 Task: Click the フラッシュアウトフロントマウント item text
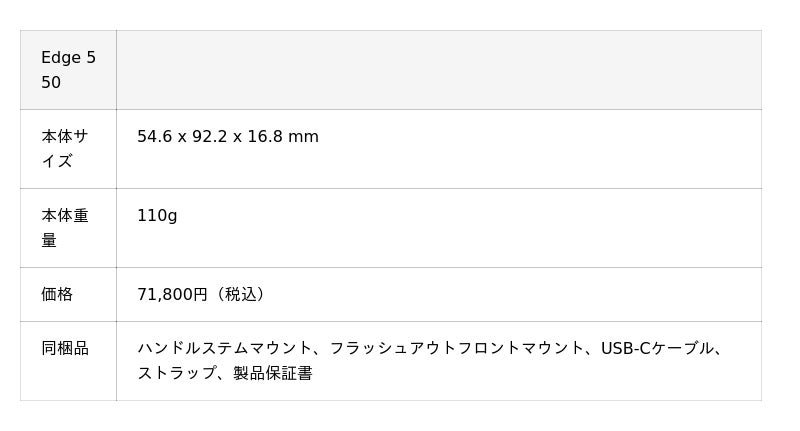(457, 349)
